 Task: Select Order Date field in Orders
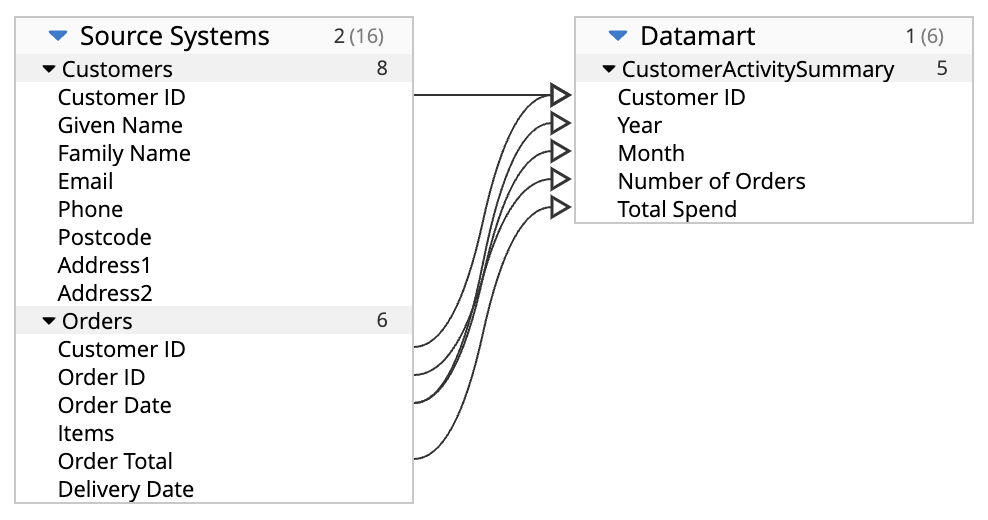coord(214,405)
